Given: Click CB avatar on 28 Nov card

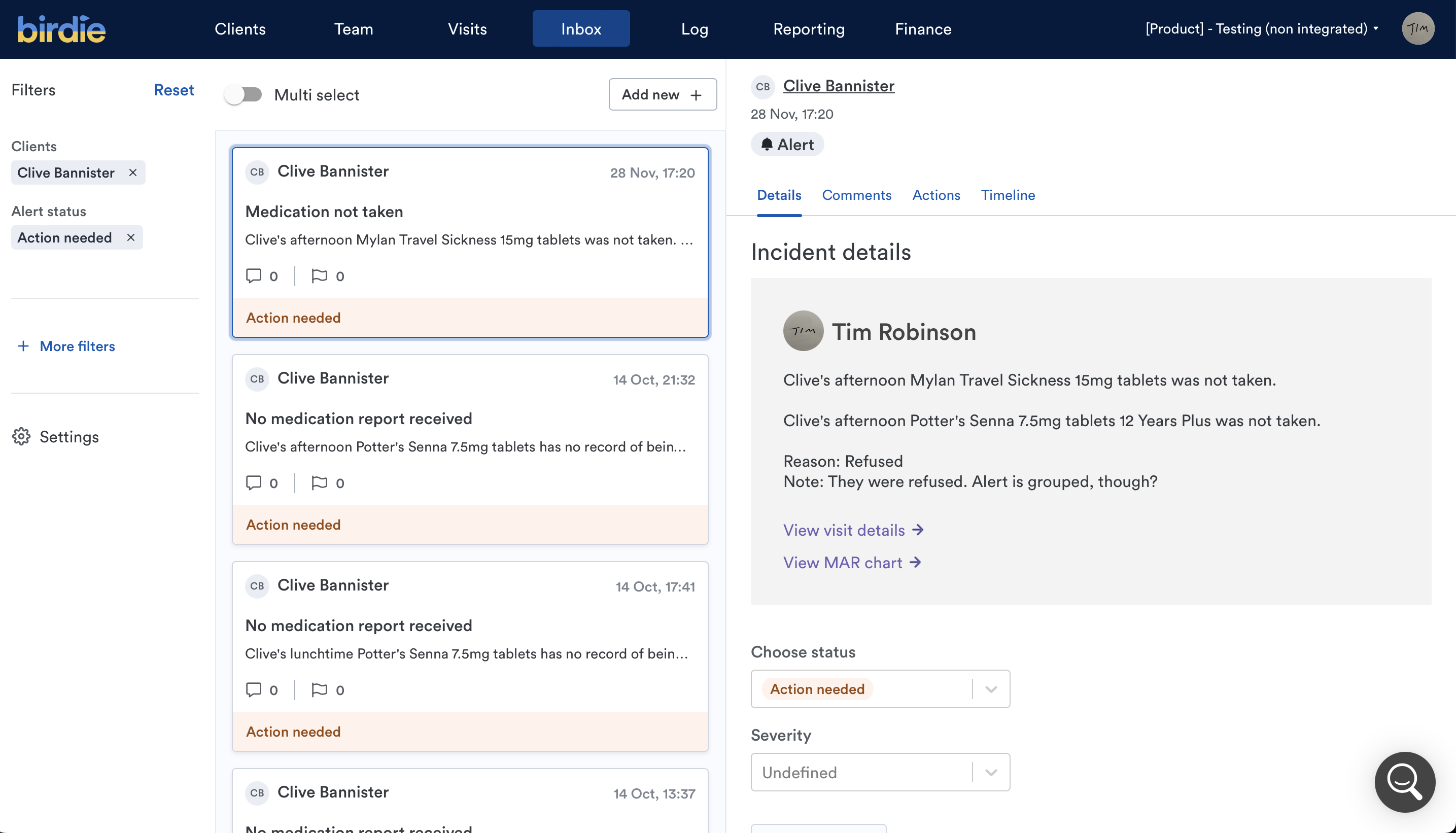Looking at the screenshot, I should point(257,171).
